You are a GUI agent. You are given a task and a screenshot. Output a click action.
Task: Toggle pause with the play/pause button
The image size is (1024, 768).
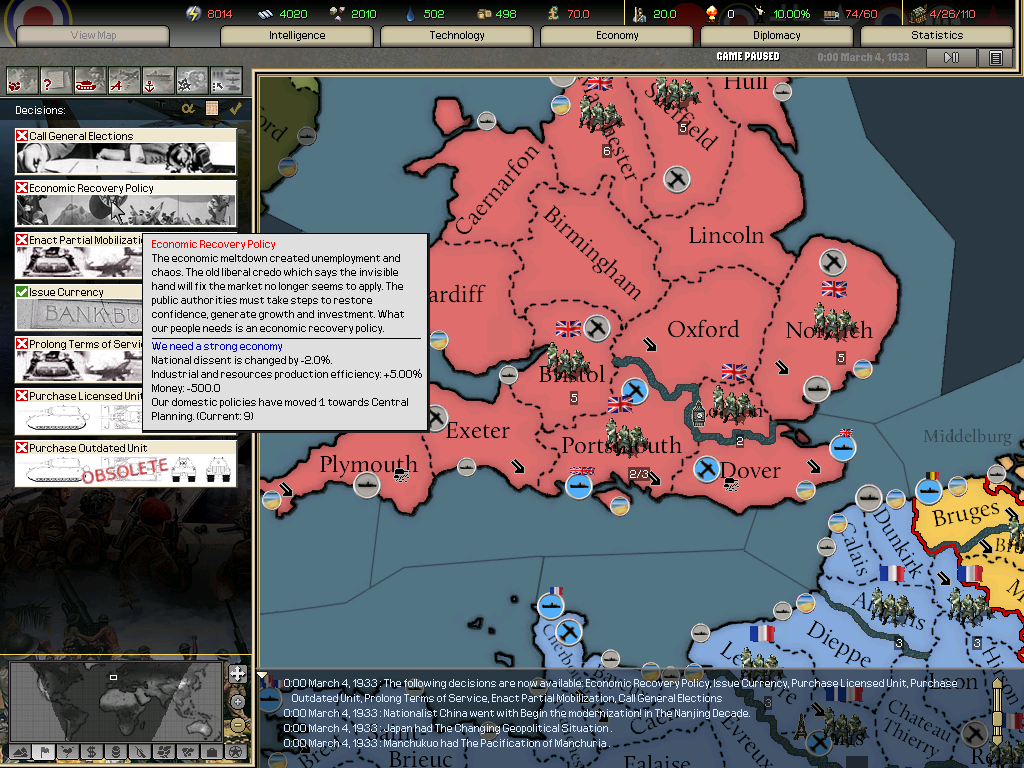952,57
